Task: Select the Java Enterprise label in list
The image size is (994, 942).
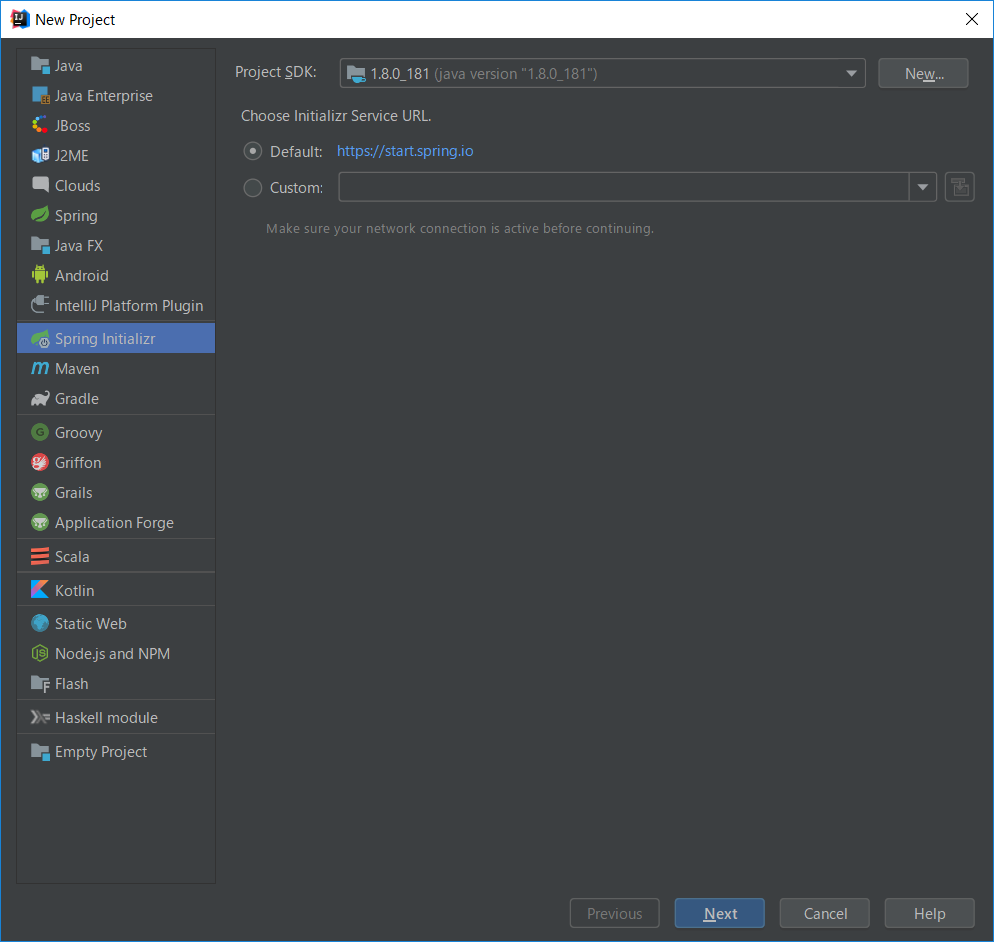Action: pyautogui.click(x=104, y=96)
